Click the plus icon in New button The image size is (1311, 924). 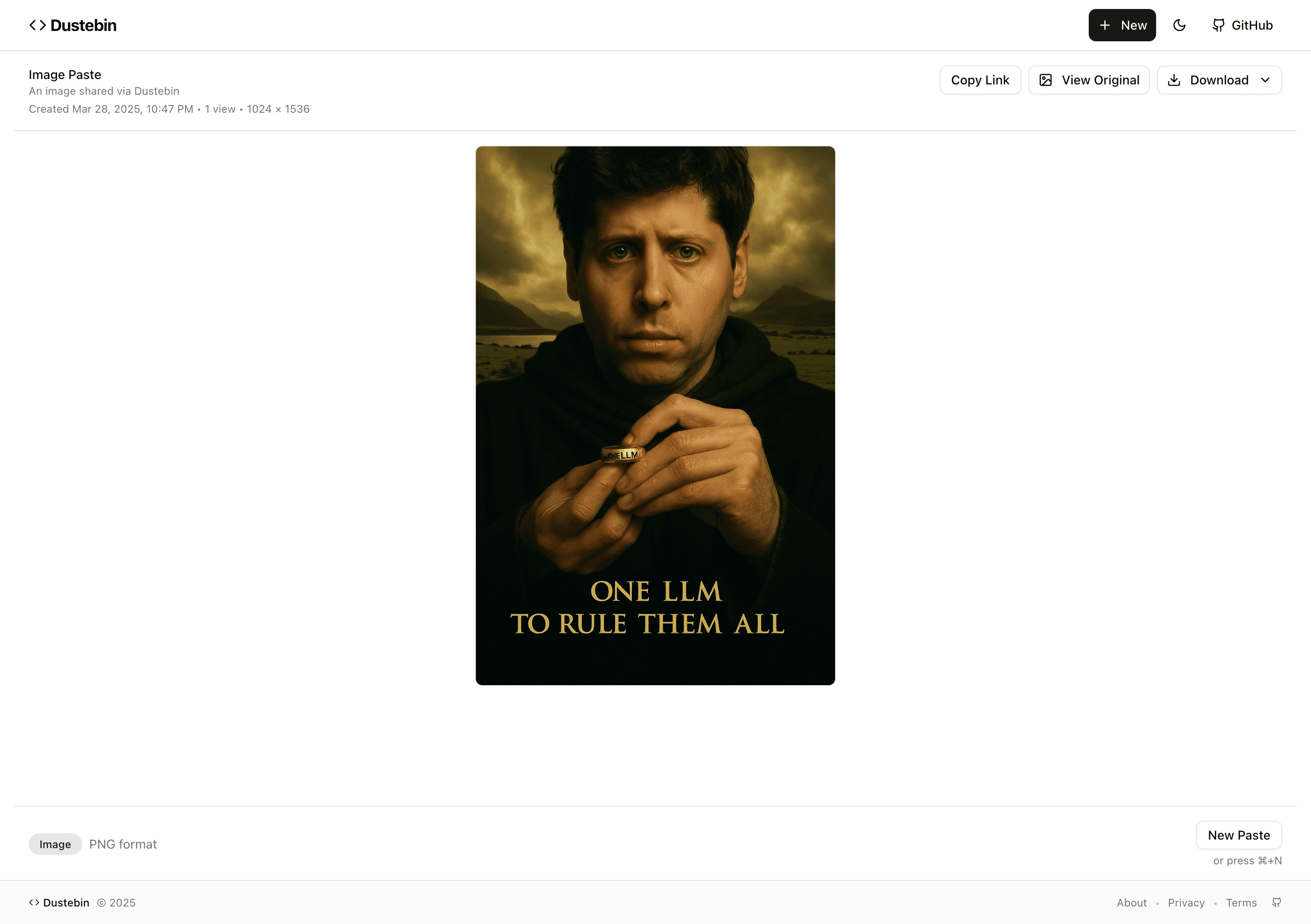tap(1105, 25)
